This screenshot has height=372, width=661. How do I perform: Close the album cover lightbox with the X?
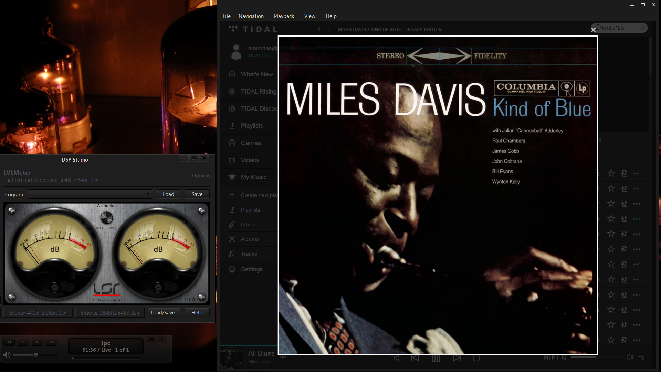[594, 30]
